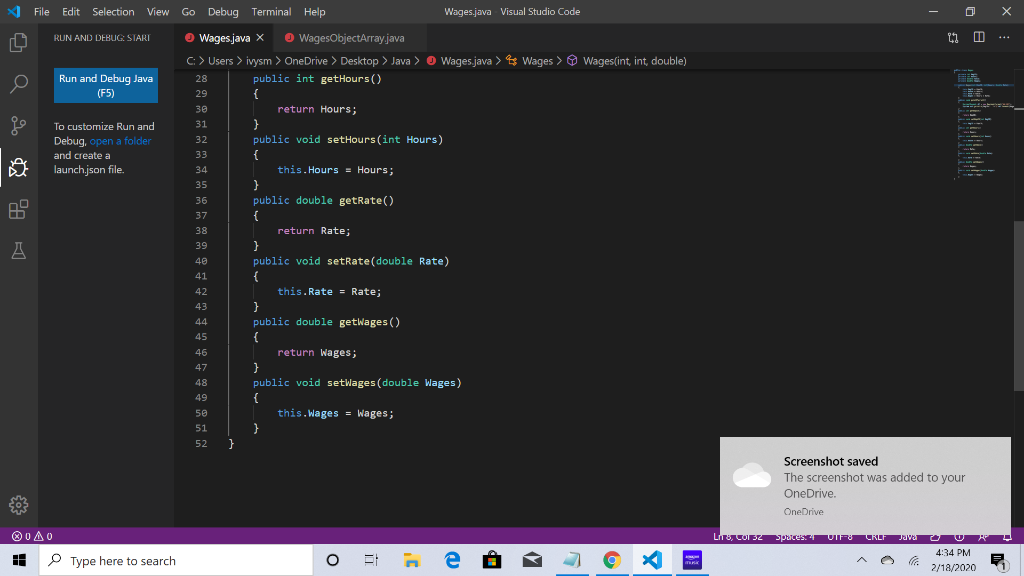Open the Manage gear menu
Screen dimensions: 1024x576
pyautogui.click(x=18, y=505)
